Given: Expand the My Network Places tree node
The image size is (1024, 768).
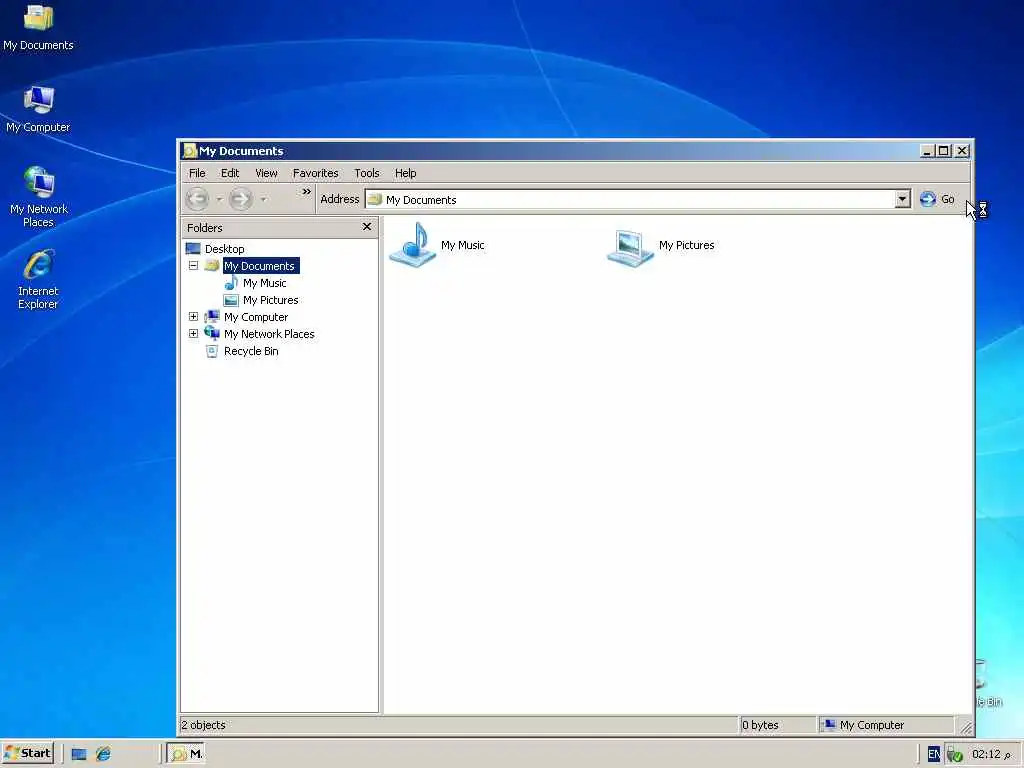Looking at the screenshot, I should point(193,334).
